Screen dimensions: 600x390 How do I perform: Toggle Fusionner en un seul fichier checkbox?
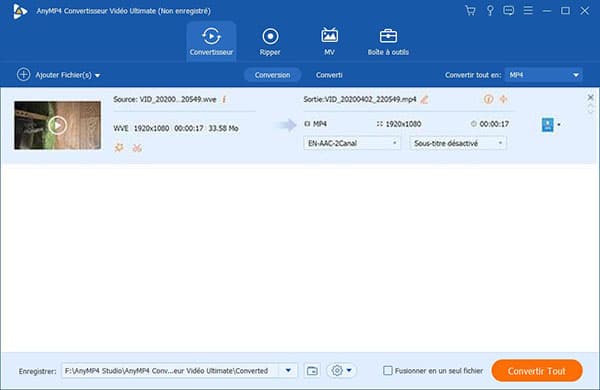click(x=388, y=370)
